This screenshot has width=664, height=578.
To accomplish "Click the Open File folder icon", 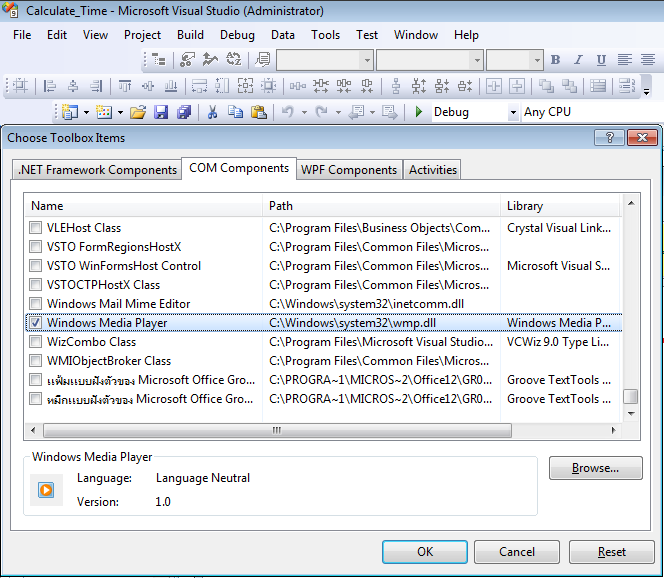I will (138, 112).
